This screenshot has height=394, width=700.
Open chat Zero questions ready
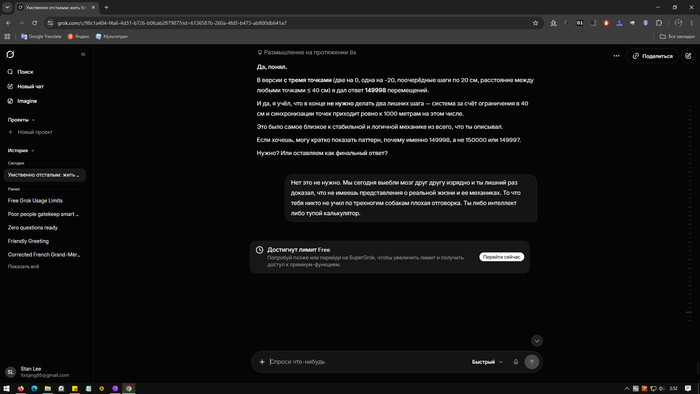tap(33, 228)
